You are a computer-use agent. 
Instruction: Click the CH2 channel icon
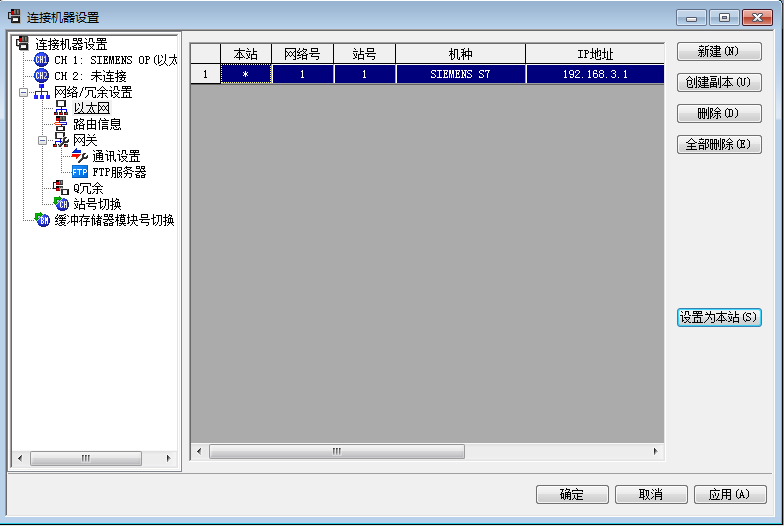[41, 76]
